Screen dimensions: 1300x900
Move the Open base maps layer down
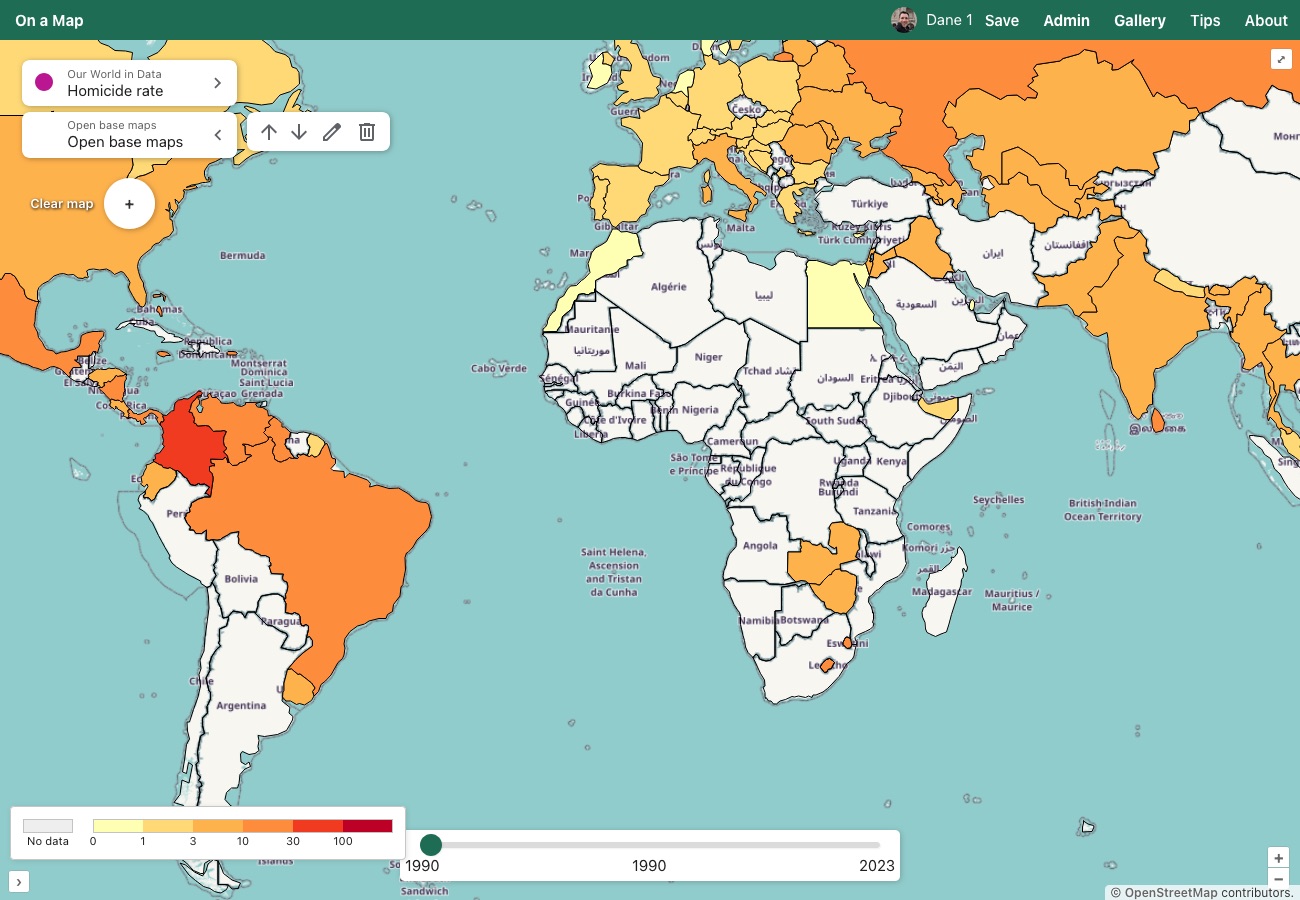[300, 131]
